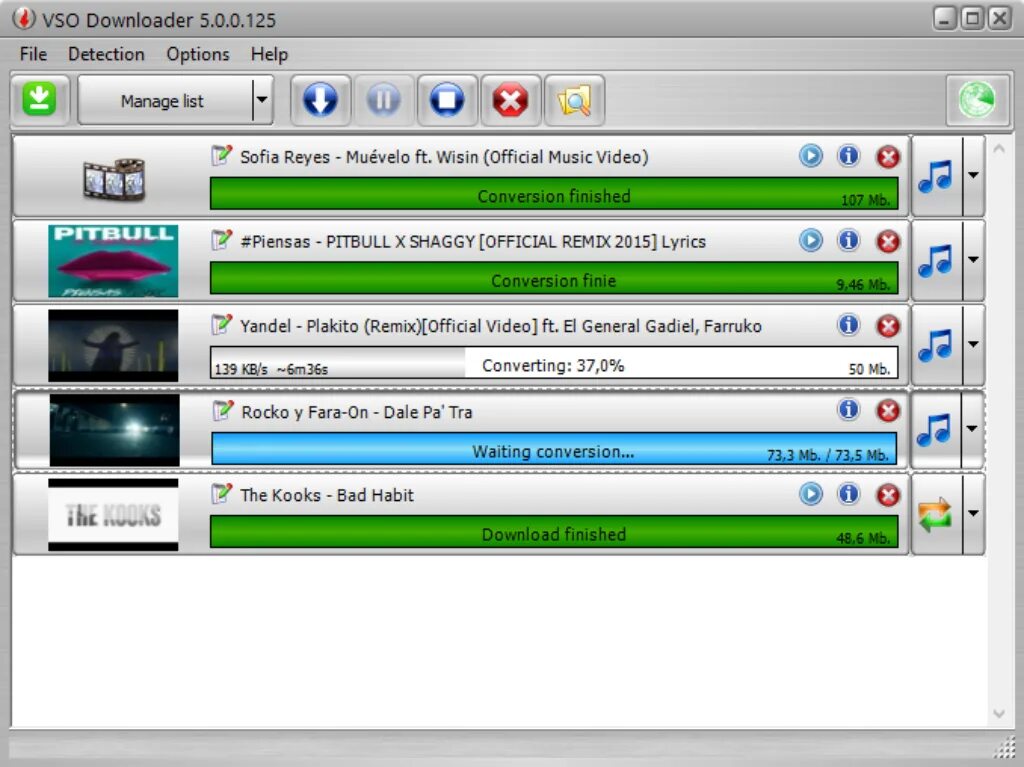This screenshot has width=1024, height=767.
Task: Select the Rocko y Fara-On thumbnail
Action: tap(114, 430)
